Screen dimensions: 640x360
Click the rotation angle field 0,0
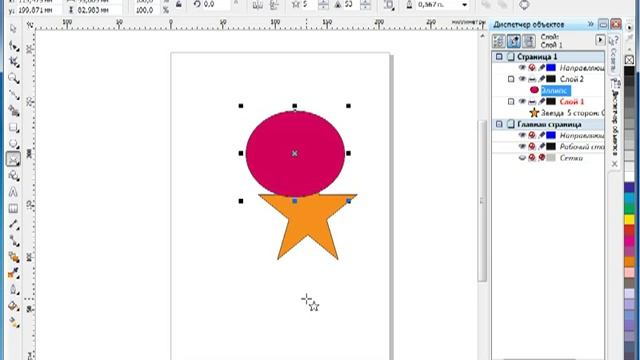[x=215, y=4]
